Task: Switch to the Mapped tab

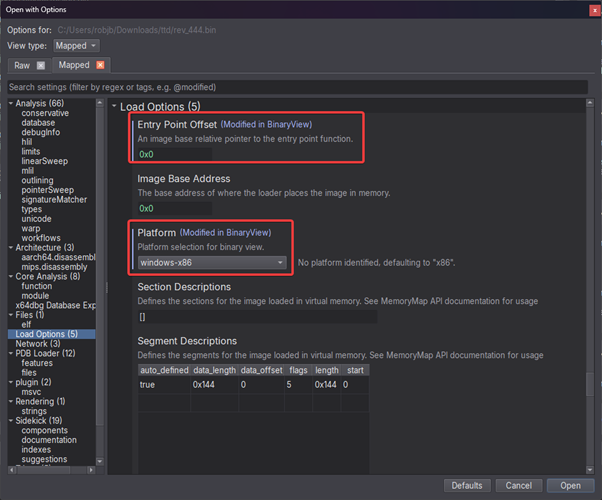Action: click(x=74, y=65)
